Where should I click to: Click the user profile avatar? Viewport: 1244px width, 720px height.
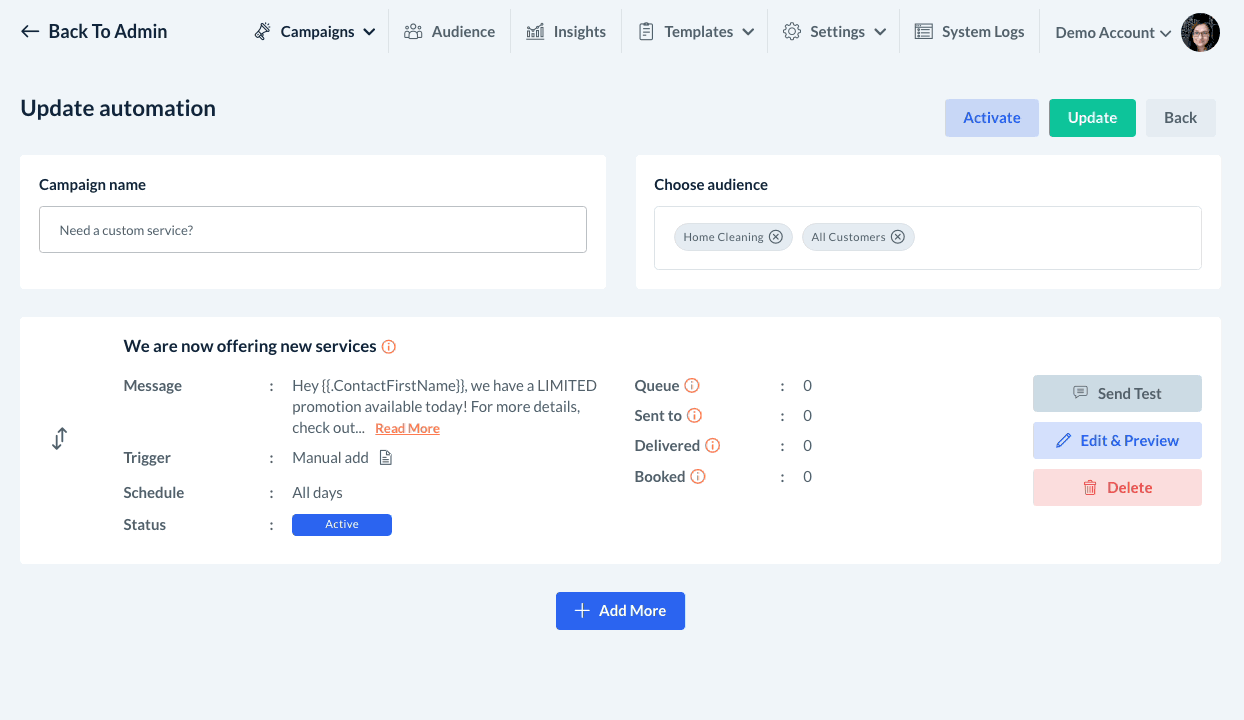click(1200, 32)
